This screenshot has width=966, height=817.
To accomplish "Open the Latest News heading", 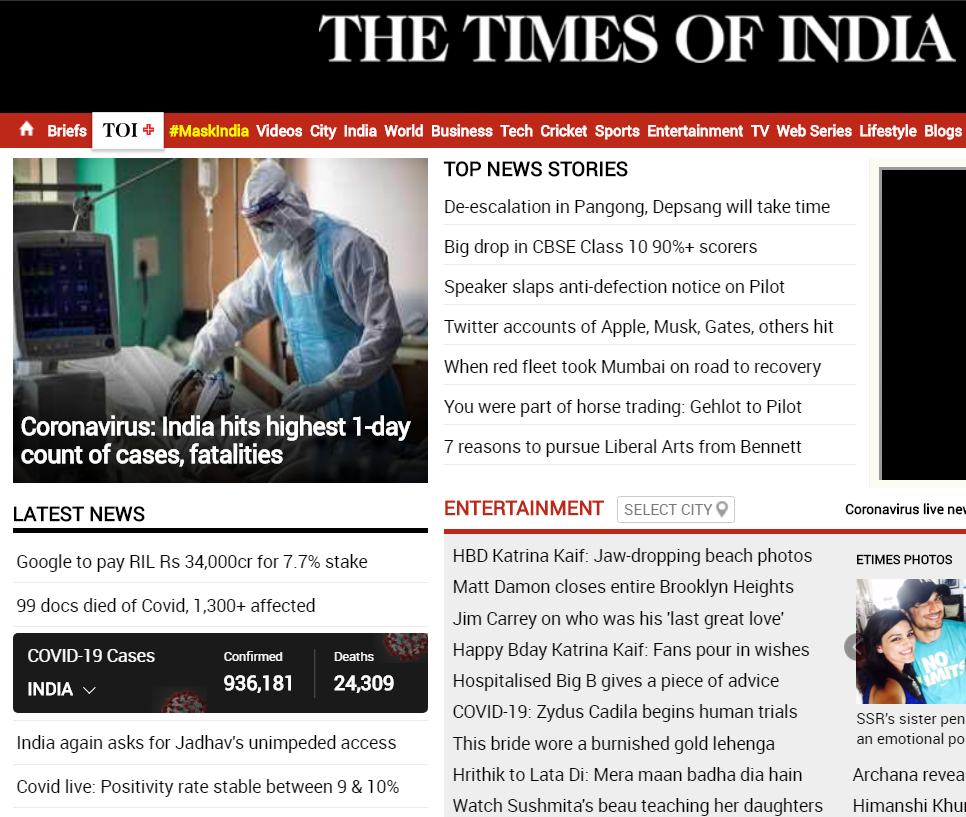I will coord(79,514).
